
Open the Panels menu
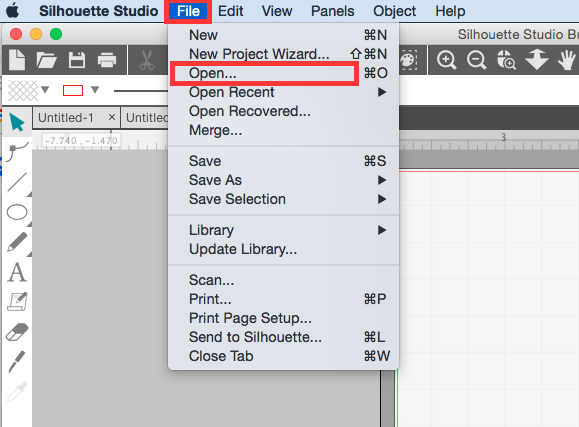click(x=332, y=11)
